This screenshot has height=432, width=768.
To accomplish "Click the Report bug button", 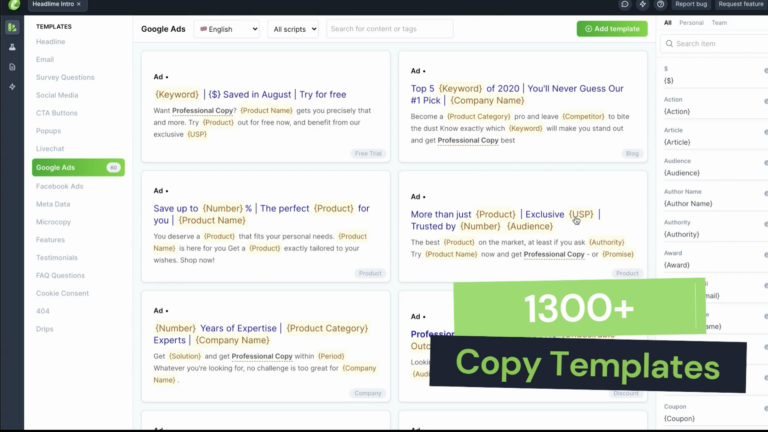I will [691, 4].
